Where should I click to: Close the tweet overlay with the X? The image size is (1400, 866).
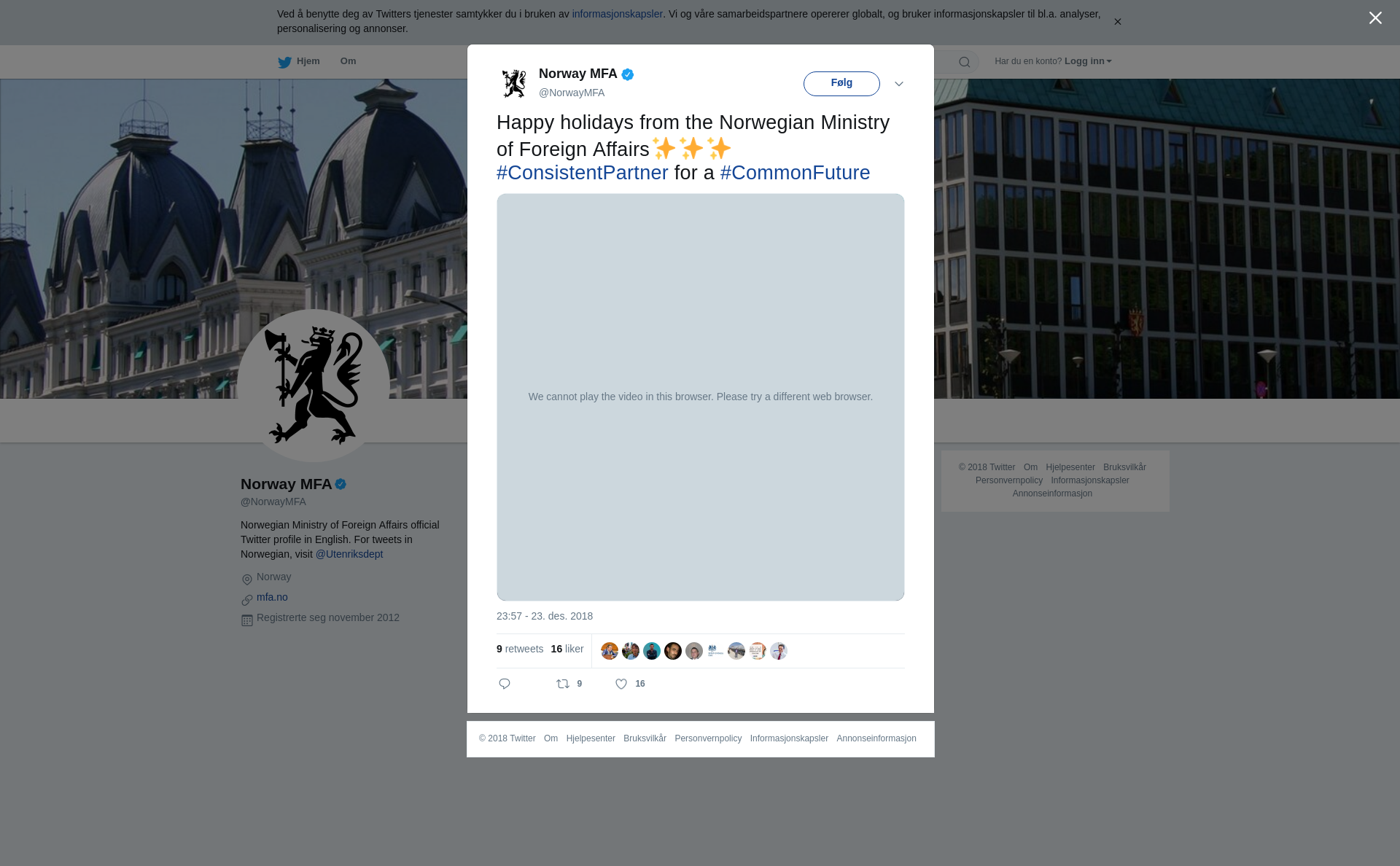(1375, 18)
